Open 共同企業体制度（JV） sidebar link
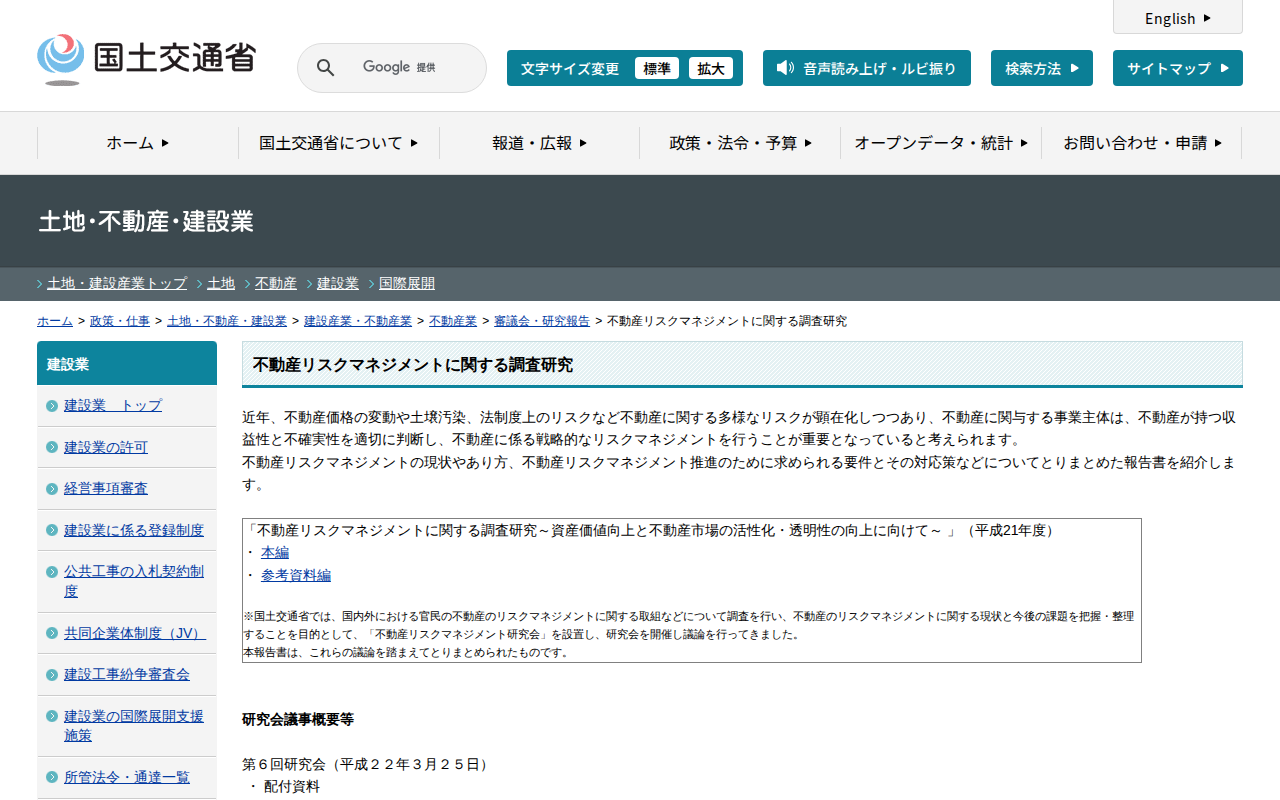Viewport: 1280px width, 800px height. 135,633
